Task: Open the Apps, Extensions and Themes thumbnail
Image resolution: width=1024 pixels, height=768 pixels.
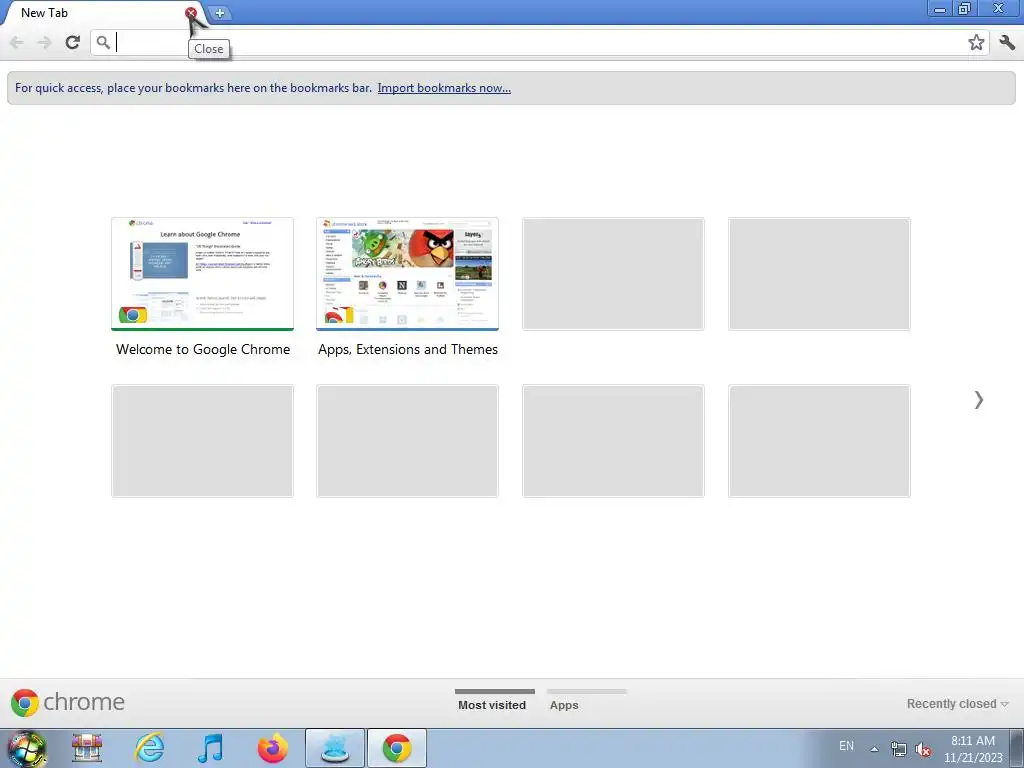Action: pos(408,274)
